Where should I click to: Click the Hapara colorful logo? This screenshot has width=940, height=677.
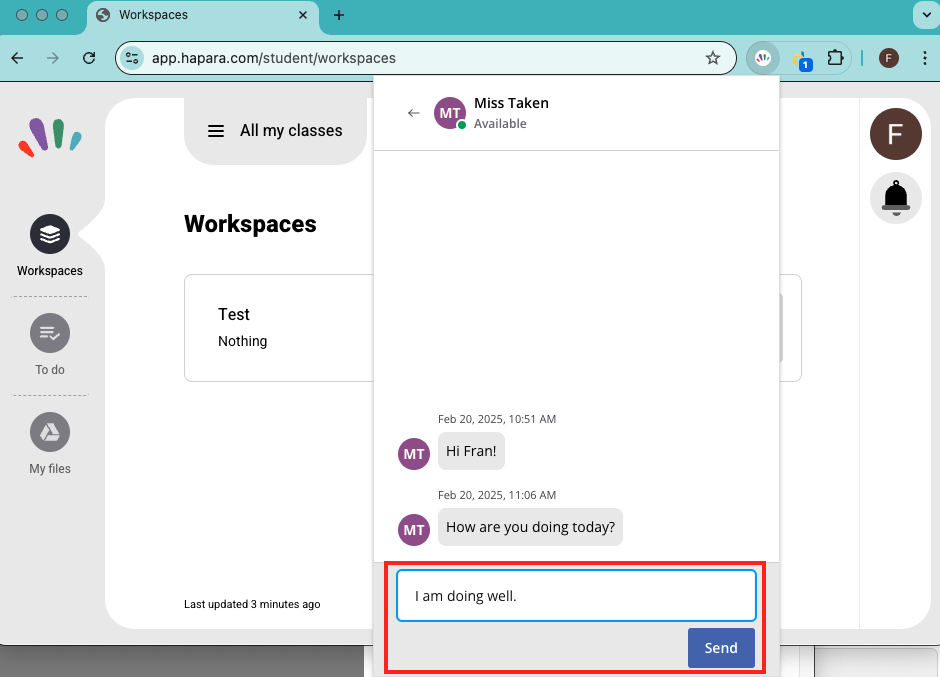[x=50, y=137]
